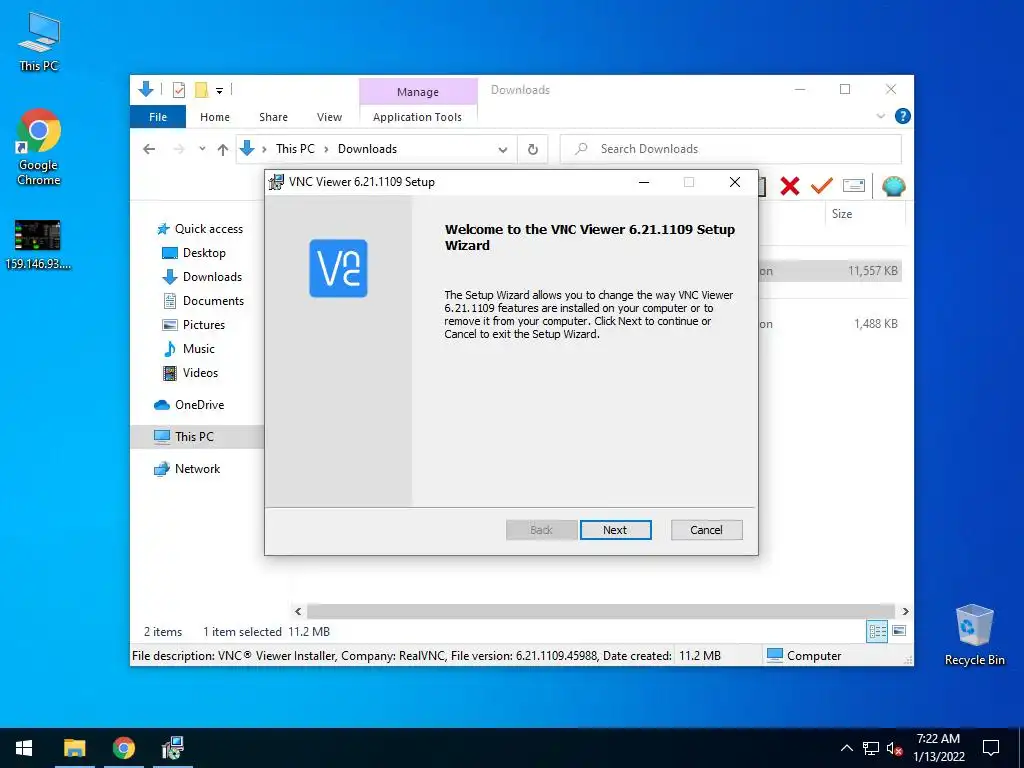Screen dimensions: 1024x768
Task: Open This PC desktop icon
Action: click(39, 42)
